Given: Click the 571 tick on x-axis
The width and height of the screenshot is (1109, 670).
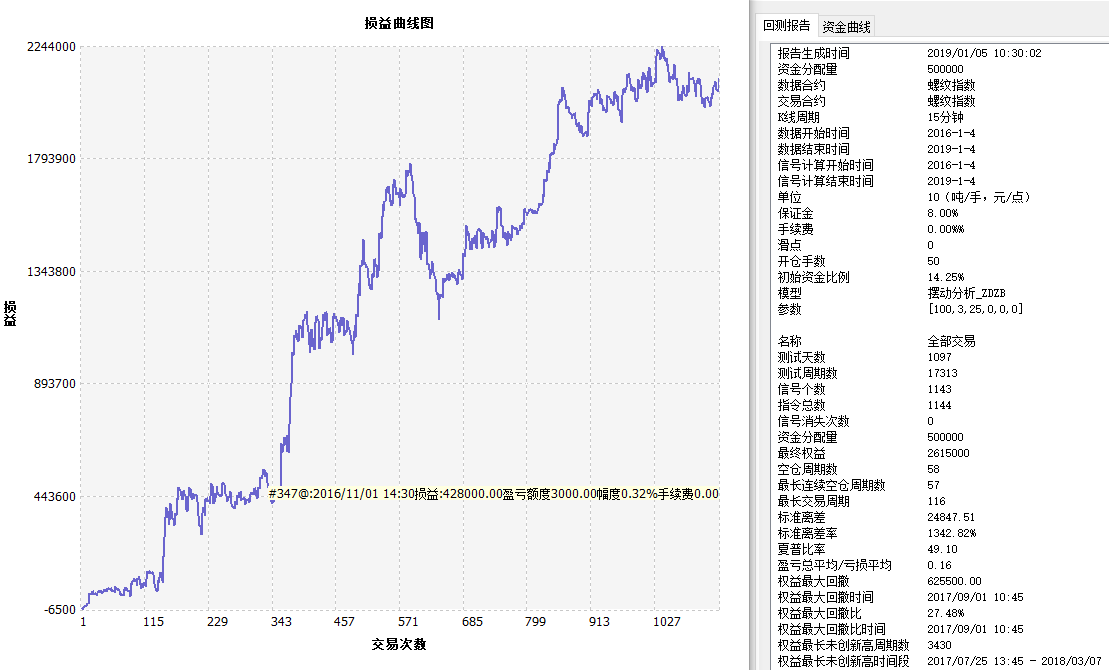Looking at the screenshot, I should pos(408,622).
